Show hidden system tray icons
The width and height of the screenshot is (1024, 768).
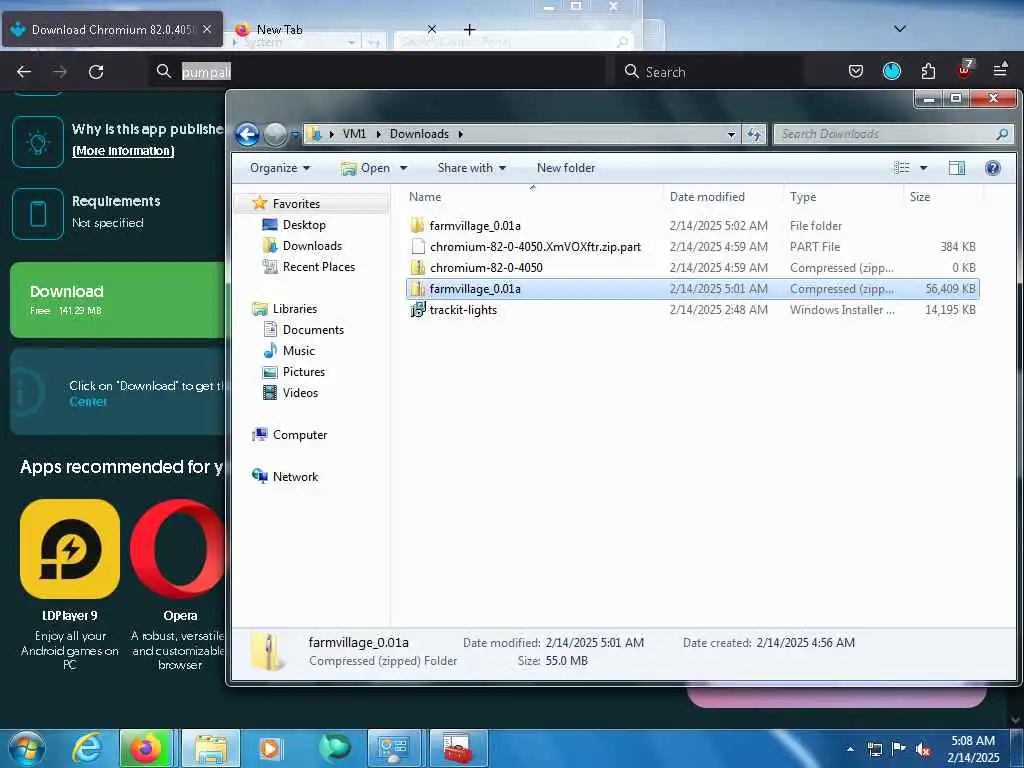[x=850, y=749]
